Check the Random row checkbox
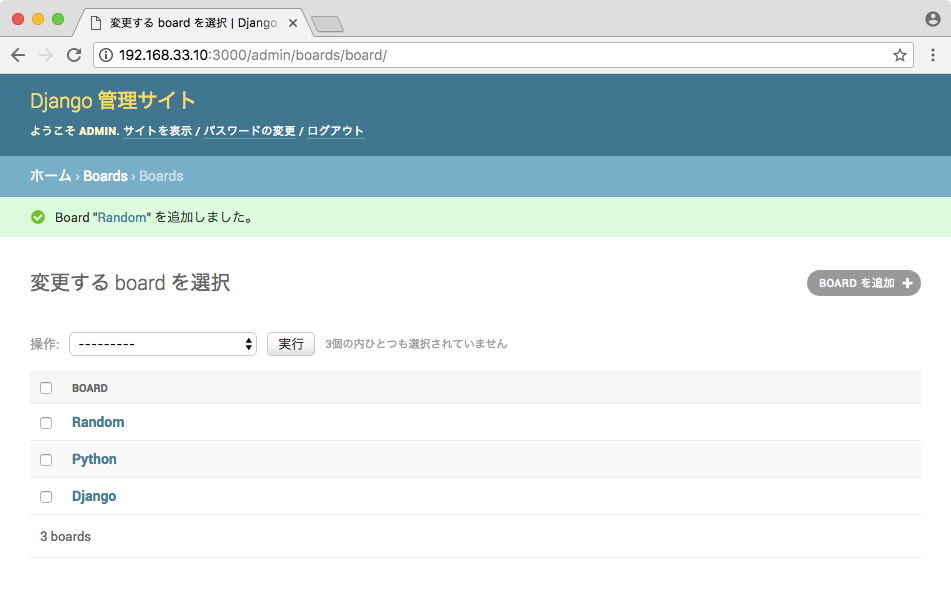This screenshot has height=590, width=951. pos(46,423)
